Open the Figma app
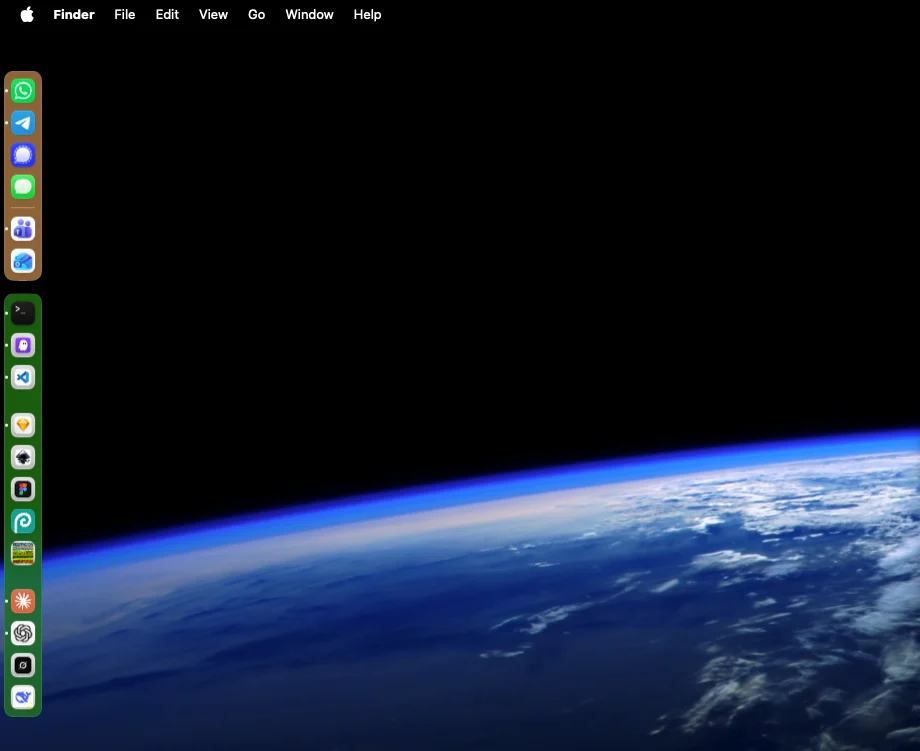The image size is (920, 751). click(23, 489)
